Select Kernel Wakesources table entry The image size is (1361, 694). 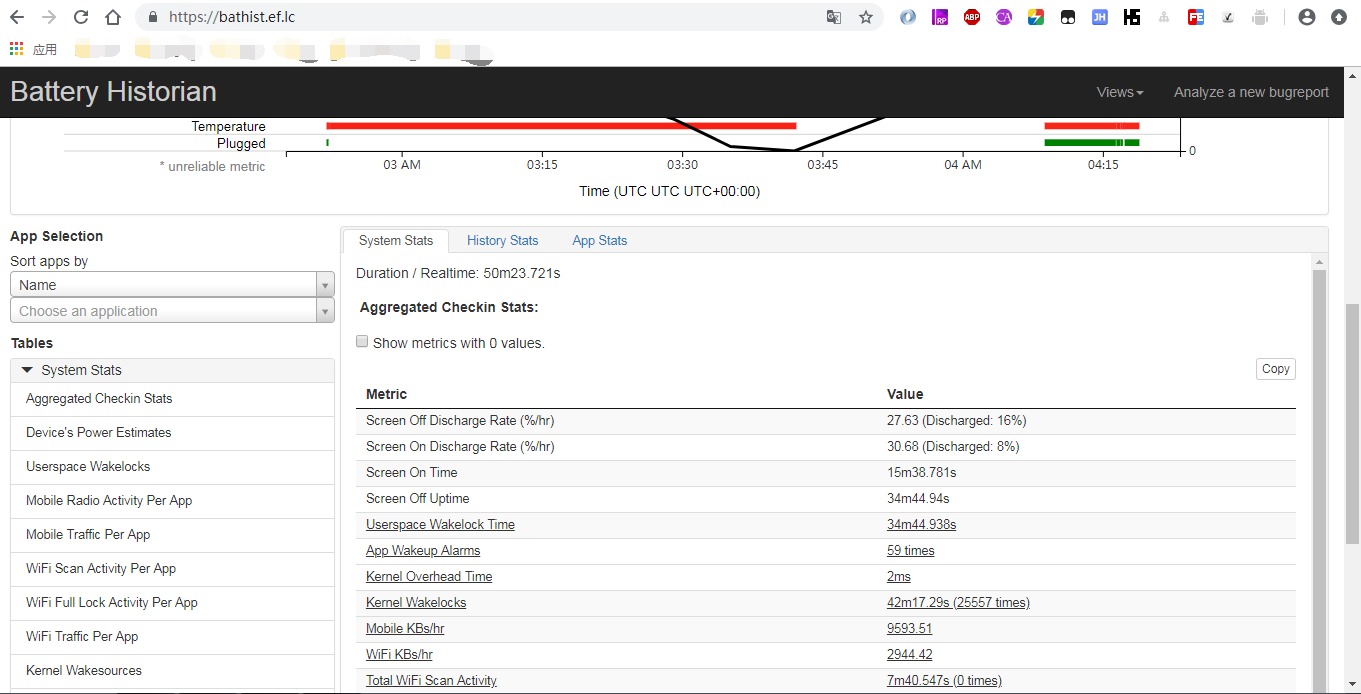point(172,671)
